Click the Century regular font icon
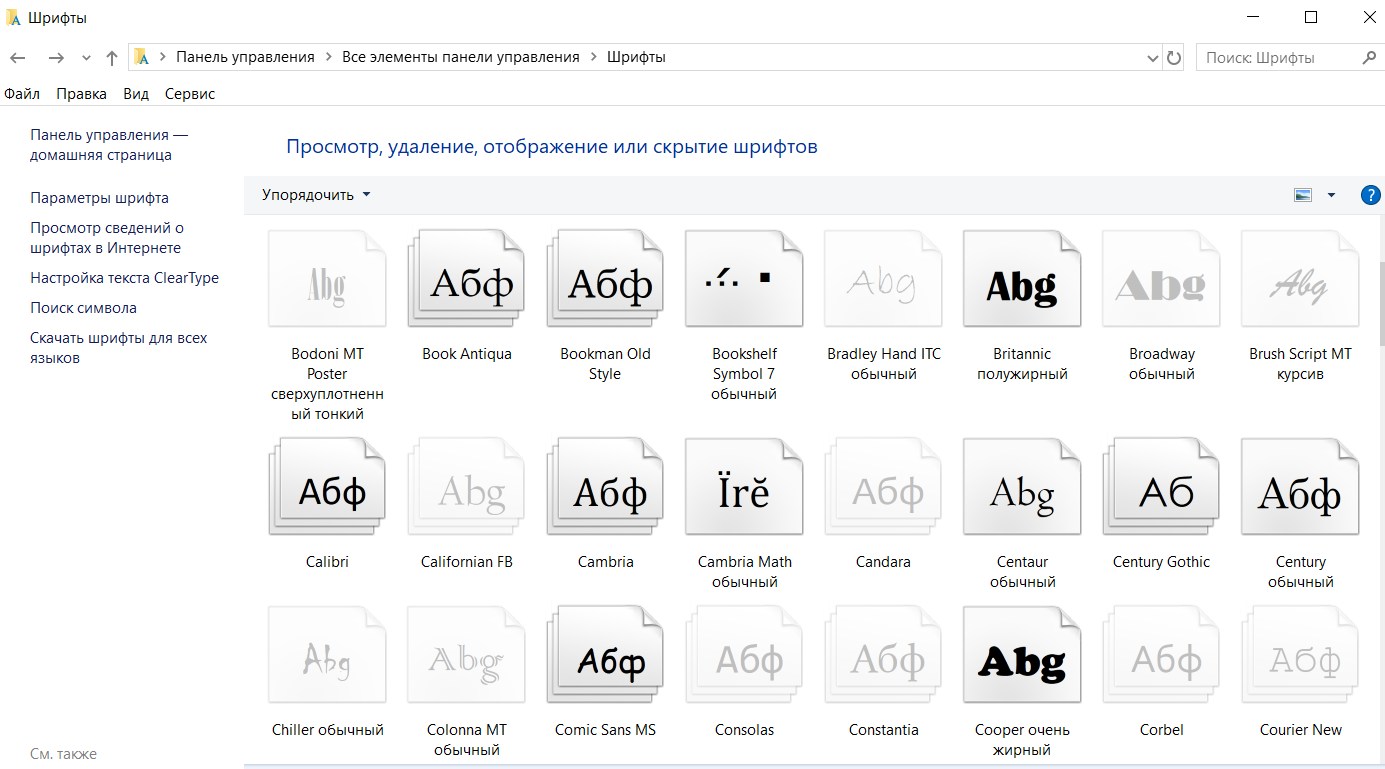Screen dimensions: 1385x769 (1300, 486)
